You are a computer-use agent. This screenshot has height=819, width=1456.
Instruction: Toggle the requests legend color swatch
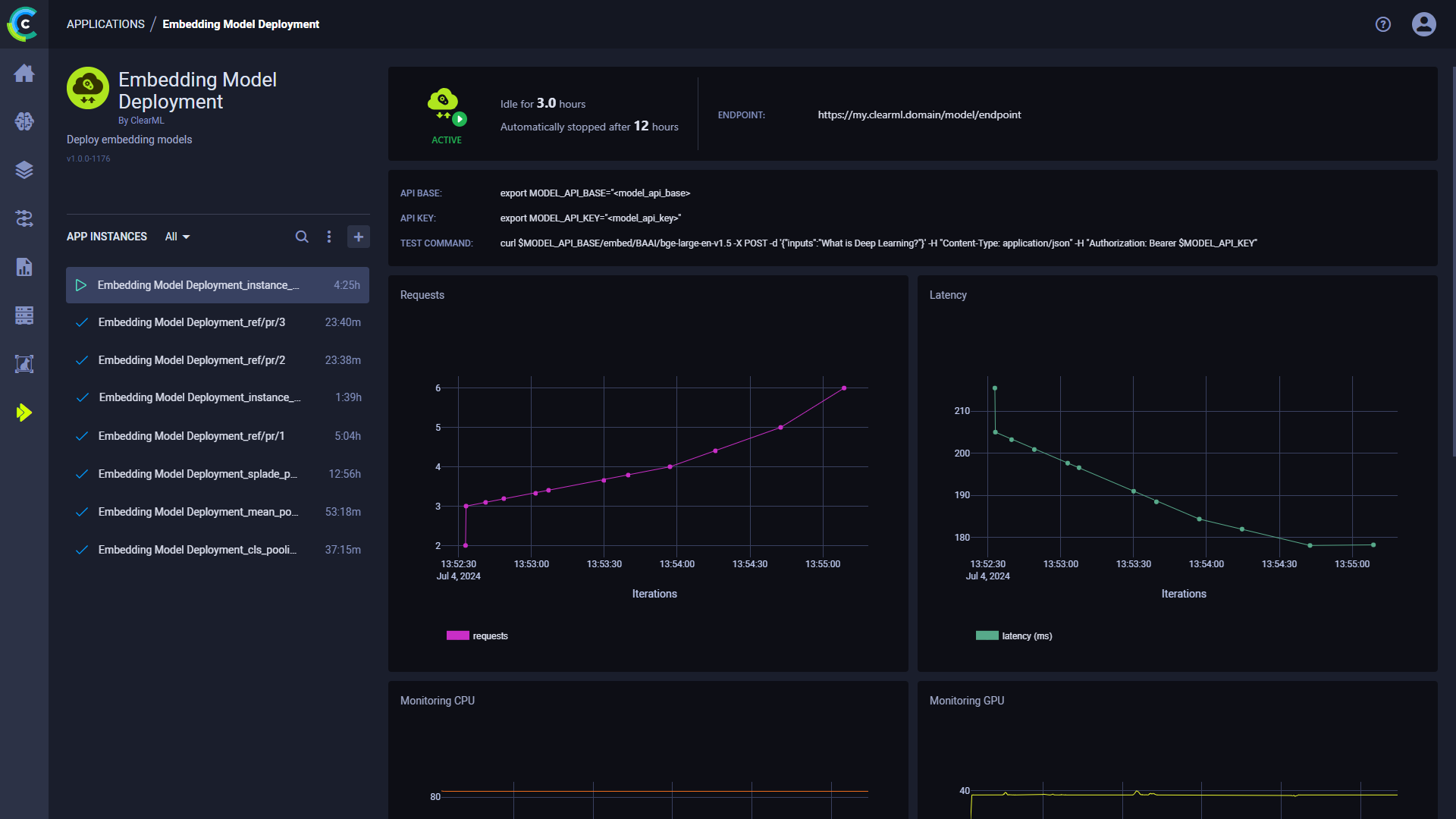tap(458, 635)
